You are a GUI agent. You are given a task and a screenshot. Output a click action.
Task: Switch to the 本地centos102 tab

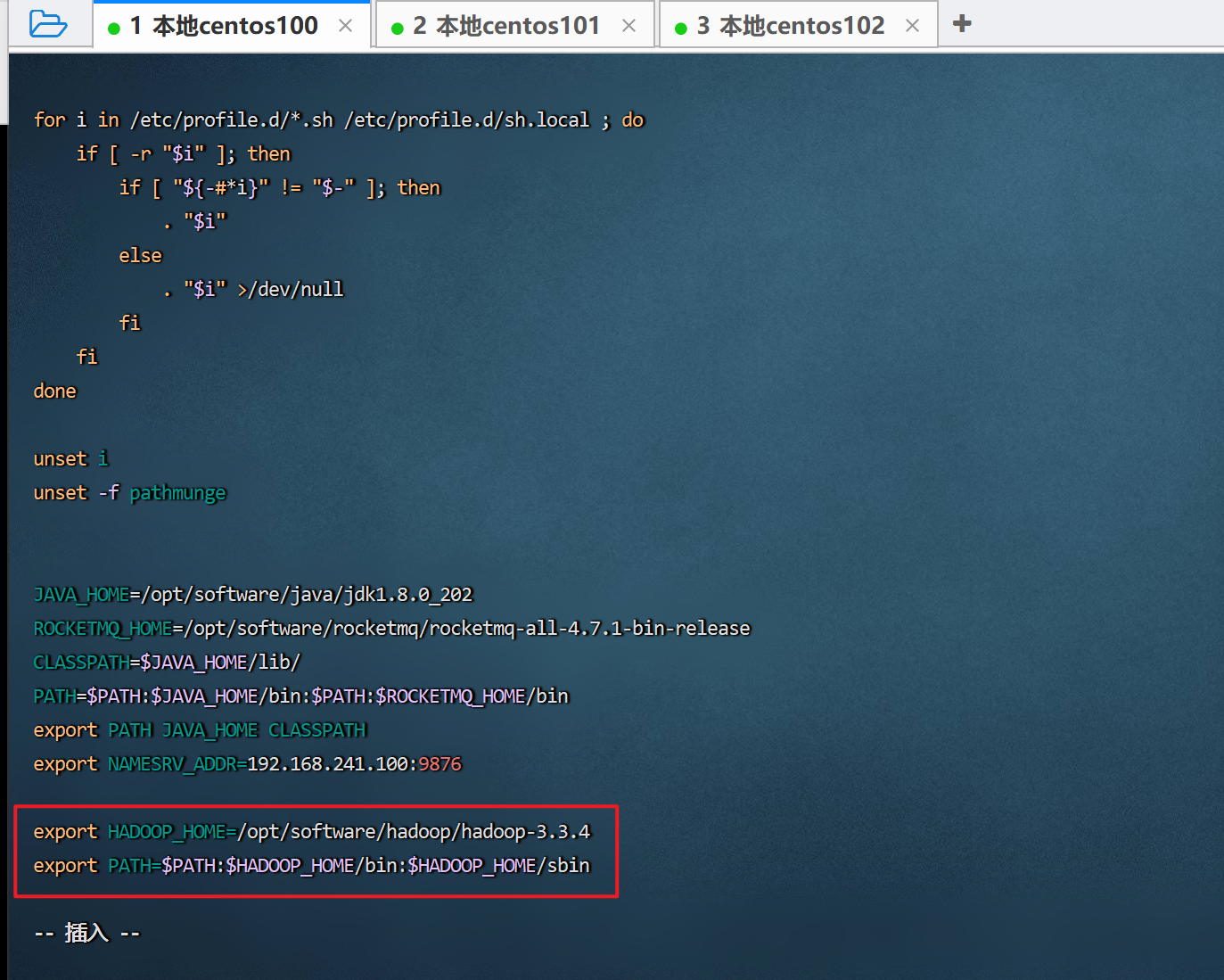798,26
